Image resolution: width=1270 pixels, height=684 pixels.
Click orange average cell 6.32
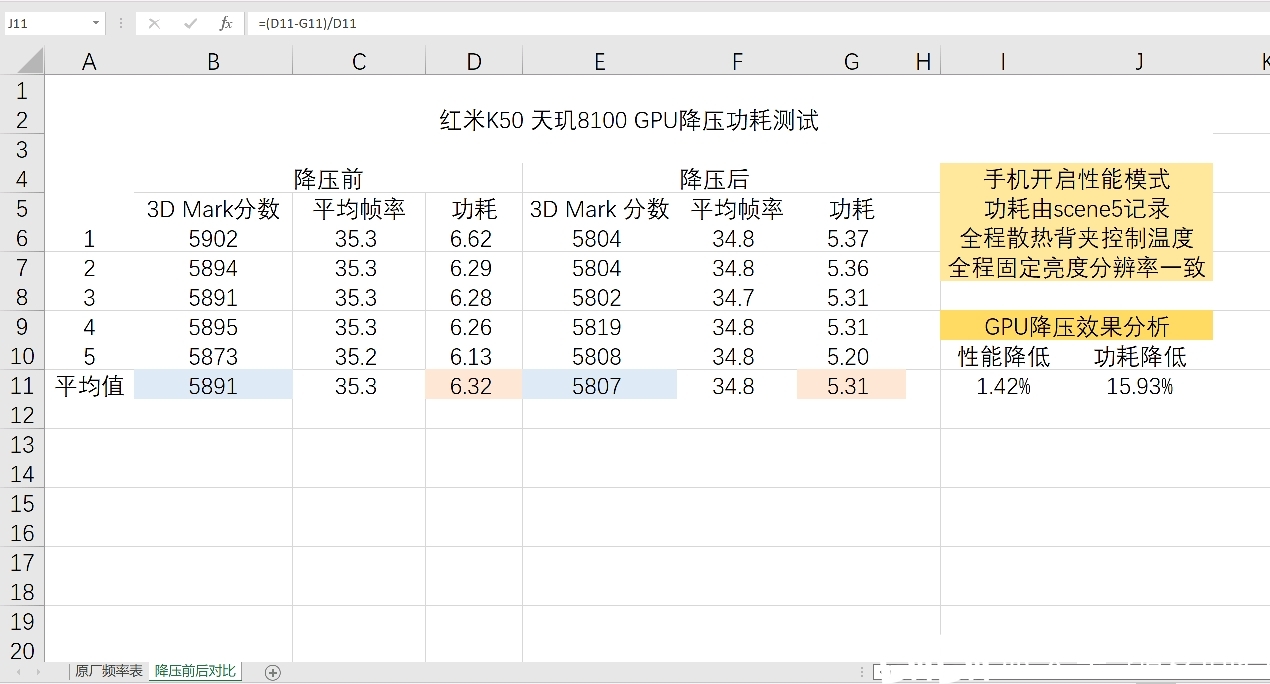pos(474,385)
